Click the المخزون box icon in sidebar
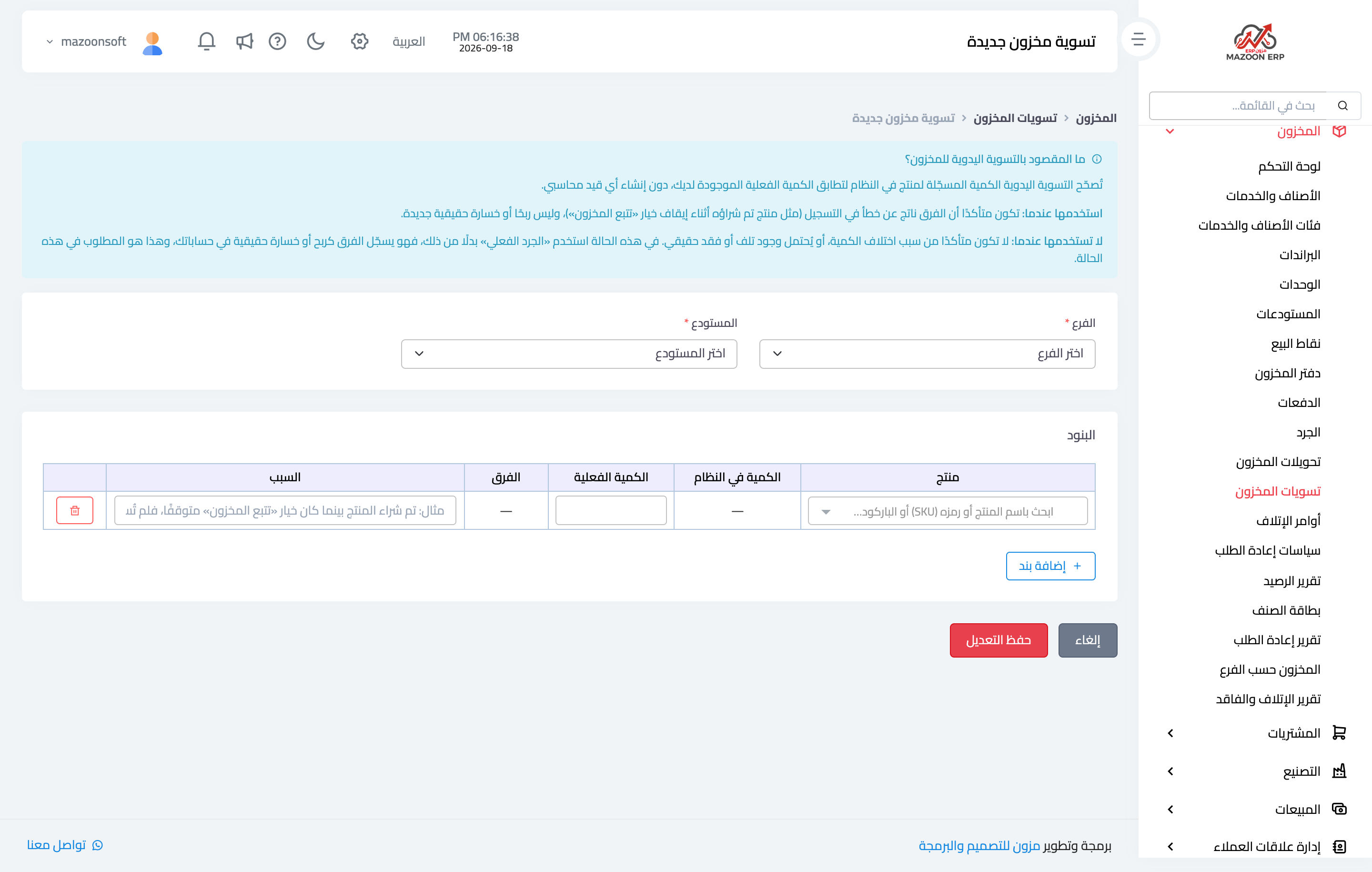 [1340, 131]
